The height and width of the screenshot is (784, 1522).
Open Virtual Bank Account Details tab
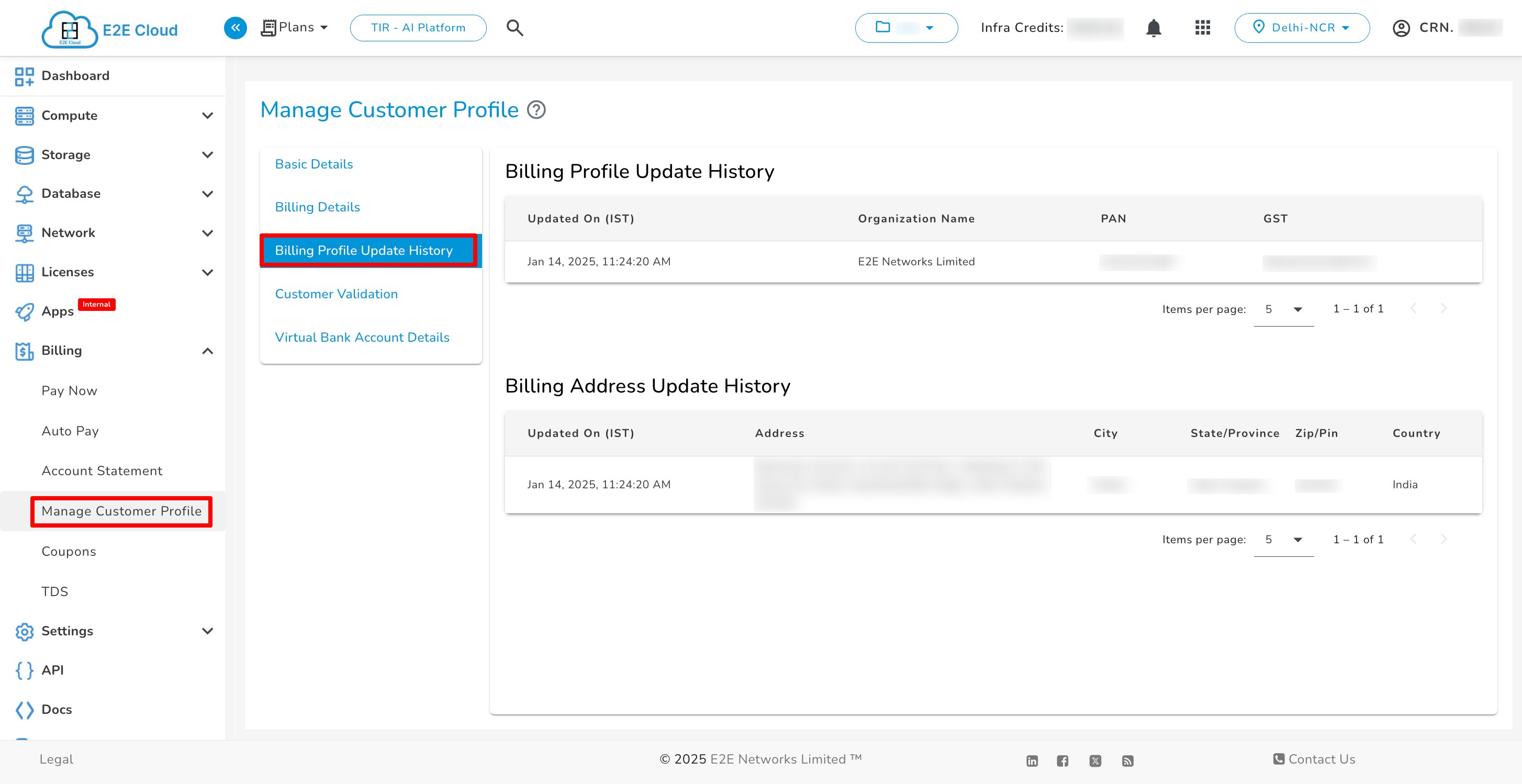coord(362,338)
